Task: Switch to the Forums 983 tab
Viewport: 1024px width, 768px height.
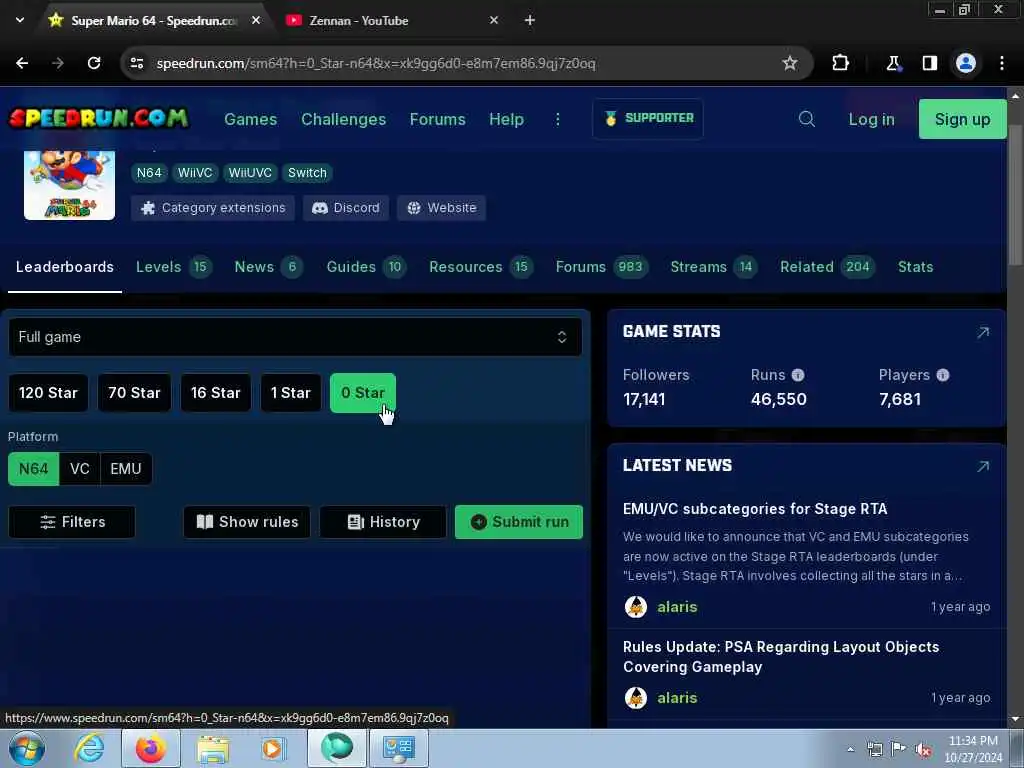Action: pyautogui.click(x=601, y=266)
